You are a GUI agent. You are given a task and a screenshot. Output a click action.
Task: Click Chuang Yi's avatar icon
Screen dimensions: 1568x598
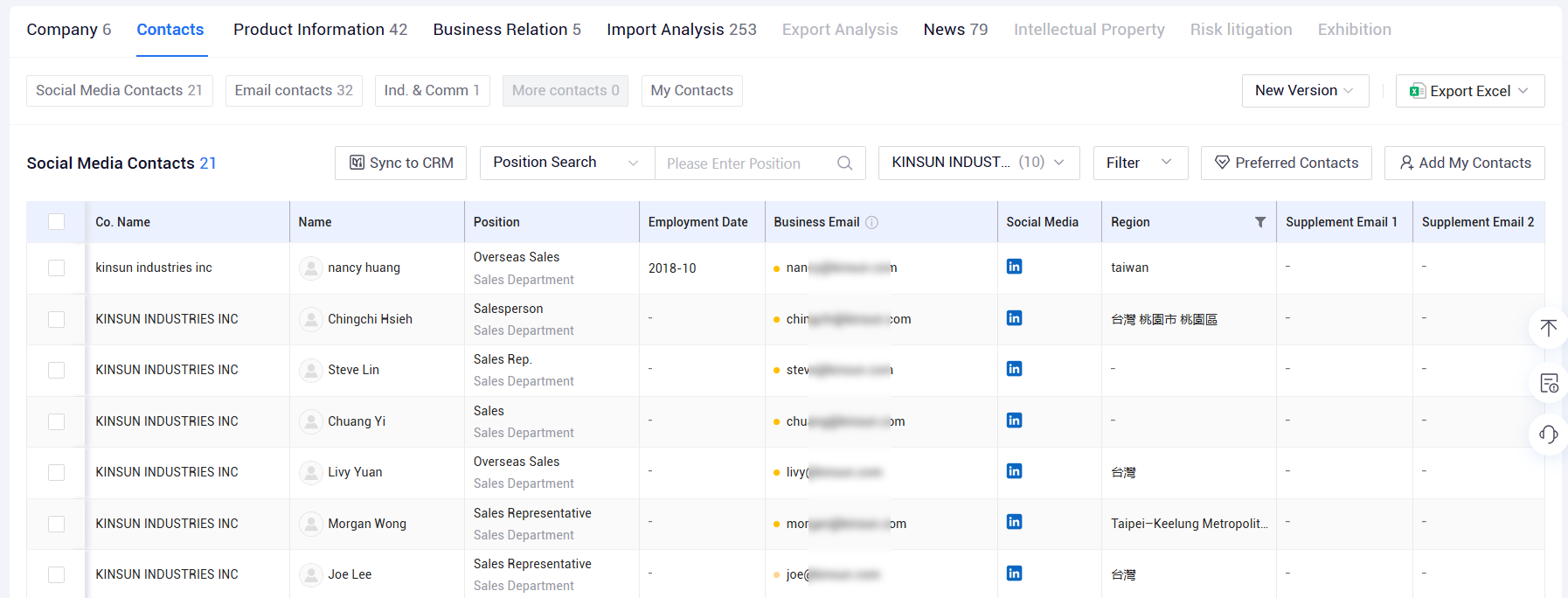point(310,421)
